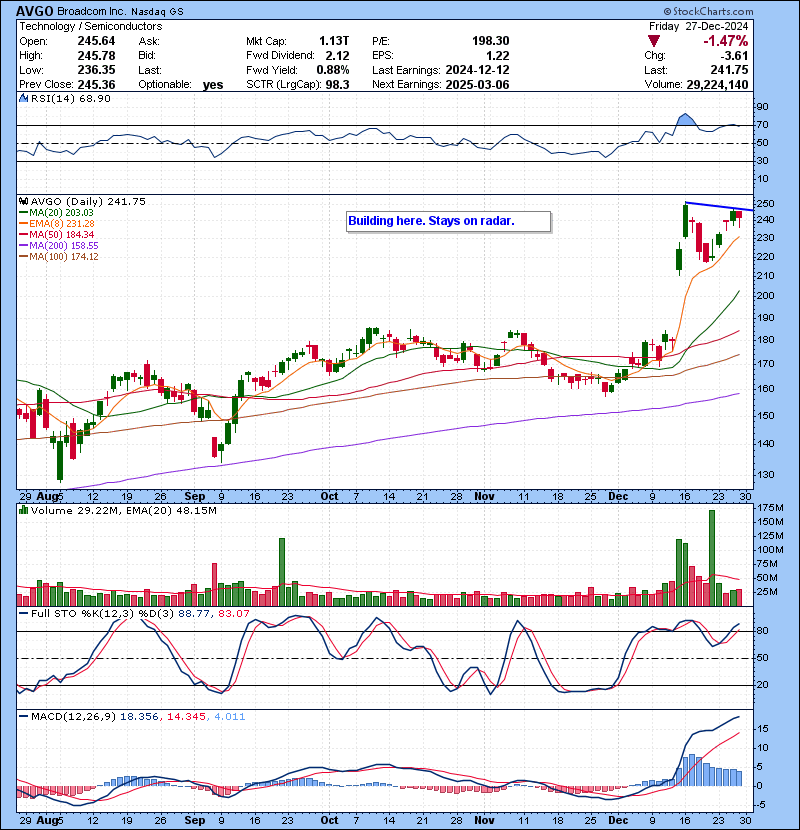Click the Broadcom Inc. company name
Viewport: 800px width, 830px height.
click(91, 12)
